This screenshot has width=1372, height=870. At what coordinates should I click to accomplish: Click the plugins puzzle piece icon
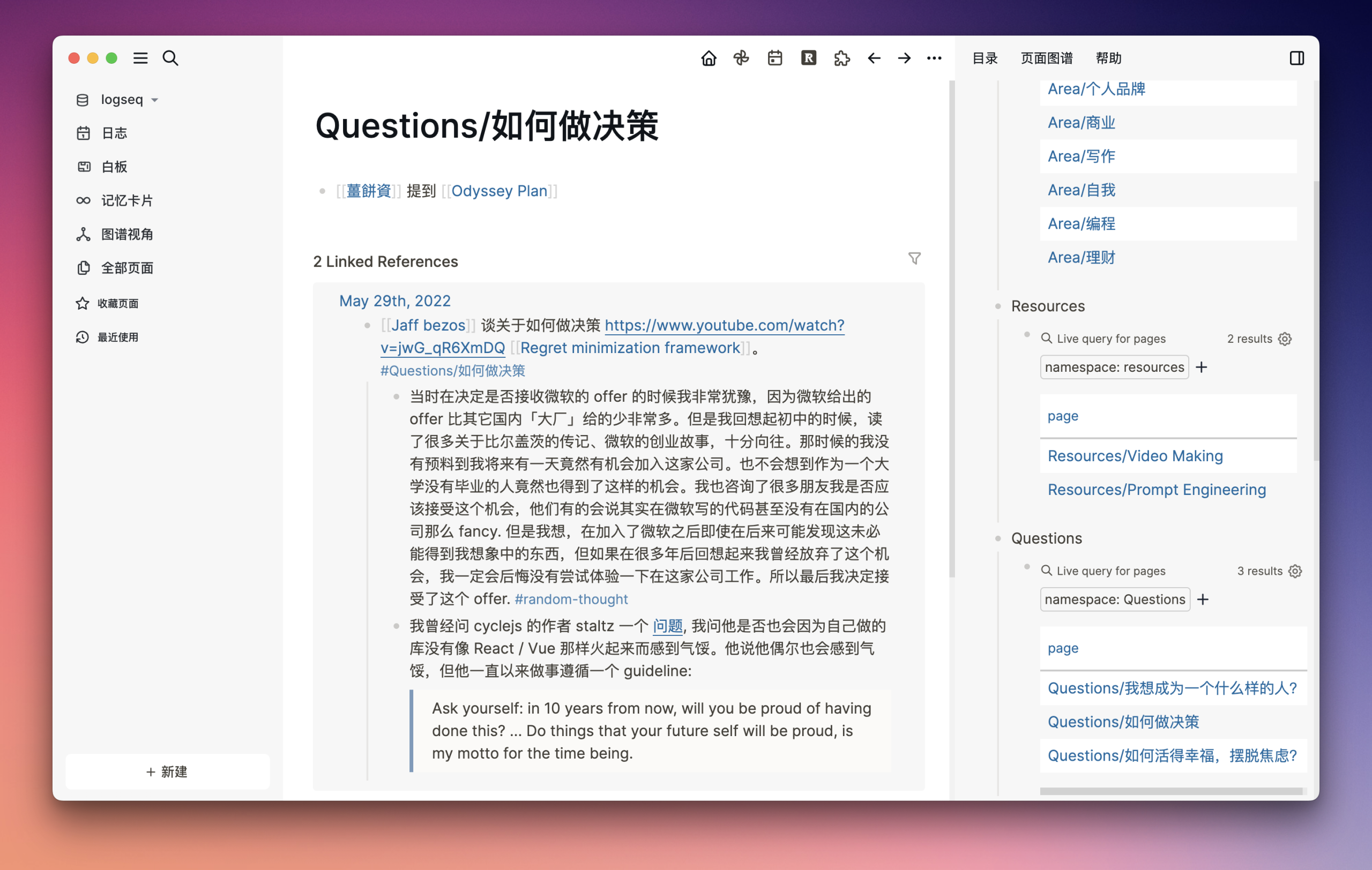[841, 58]
